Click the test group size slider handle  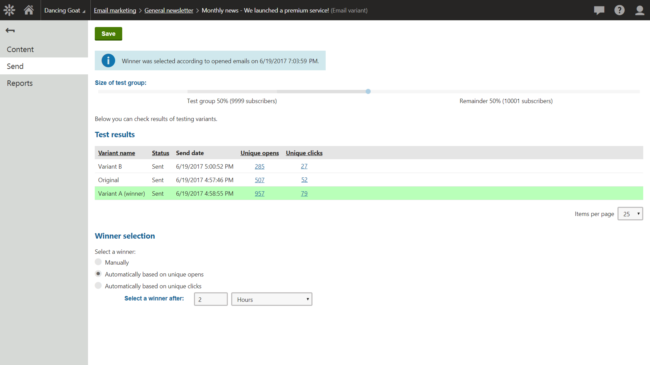pyautogui.click(x=368, y=91)
